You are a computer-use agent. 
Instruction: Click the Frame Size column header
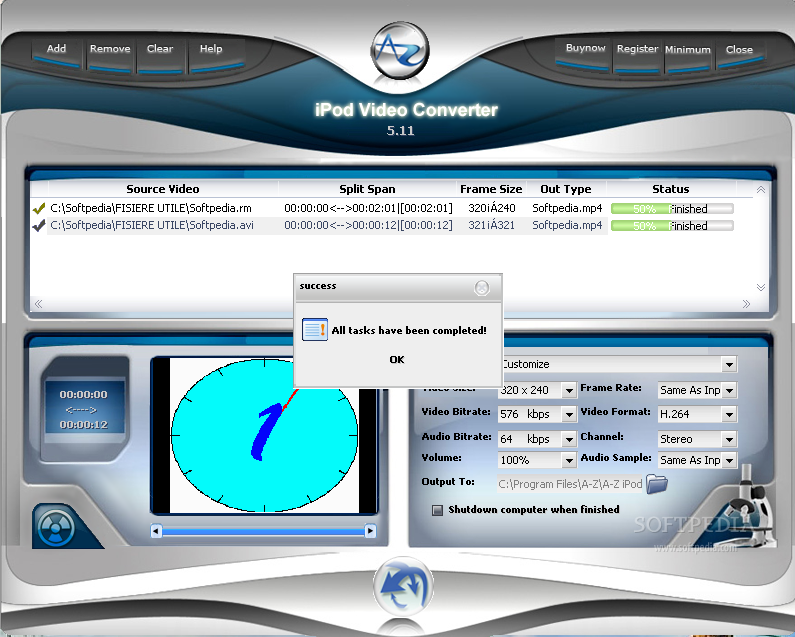(491, 189)
